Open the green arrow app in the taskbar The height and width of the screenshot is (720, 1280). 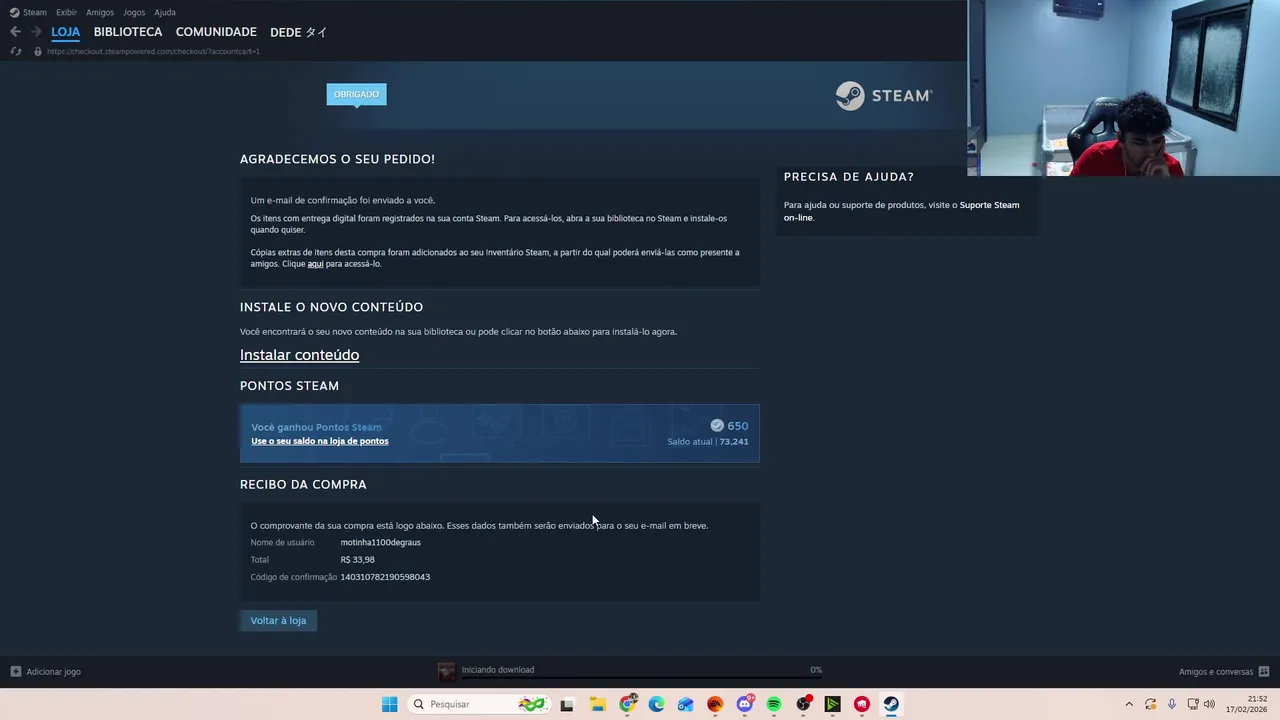pyautogui.click(x=833, y=704)
